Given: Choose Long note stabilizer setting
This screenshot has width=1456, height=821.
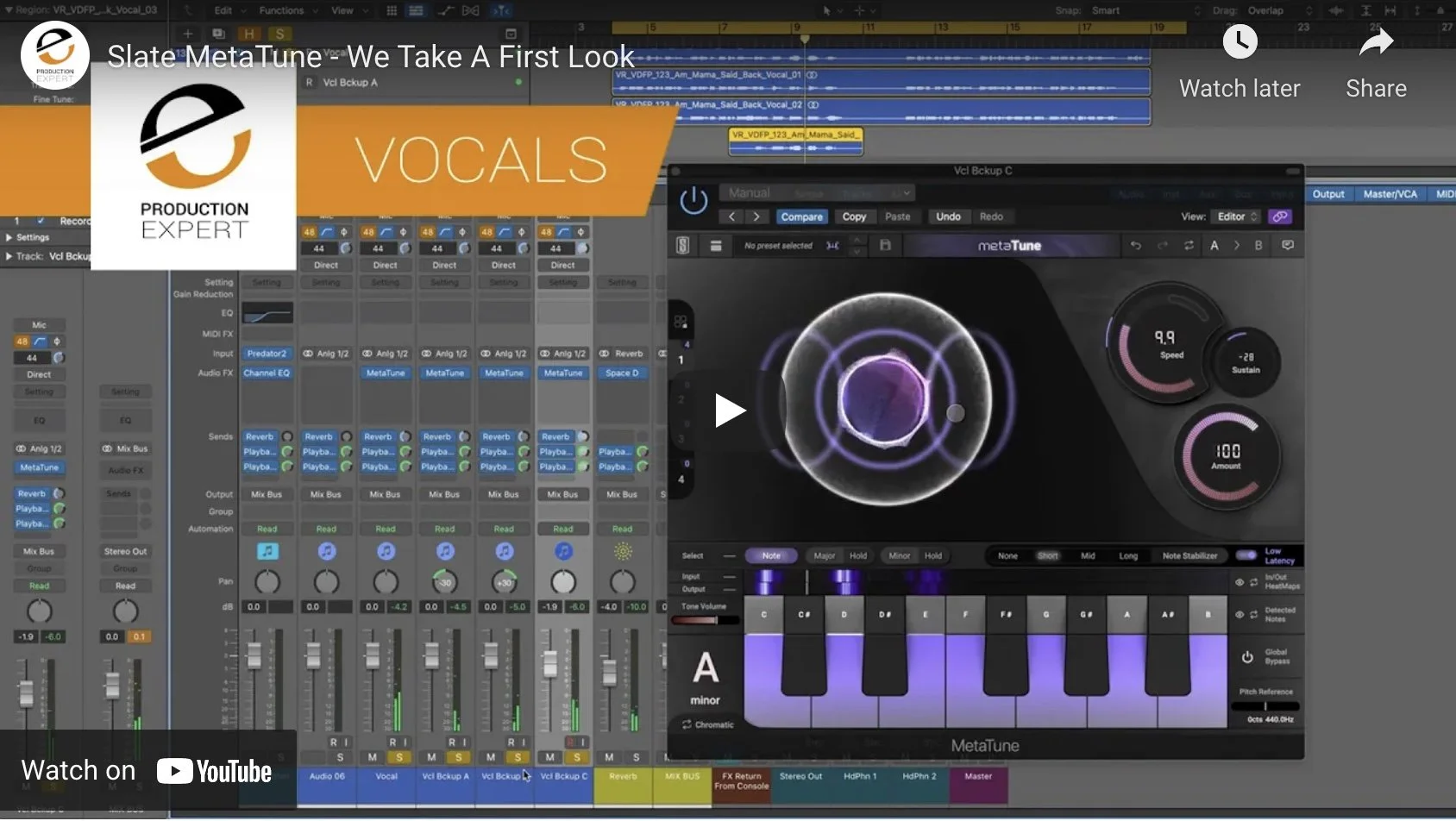Looking at the screenshot, I should click(1128, 556).
